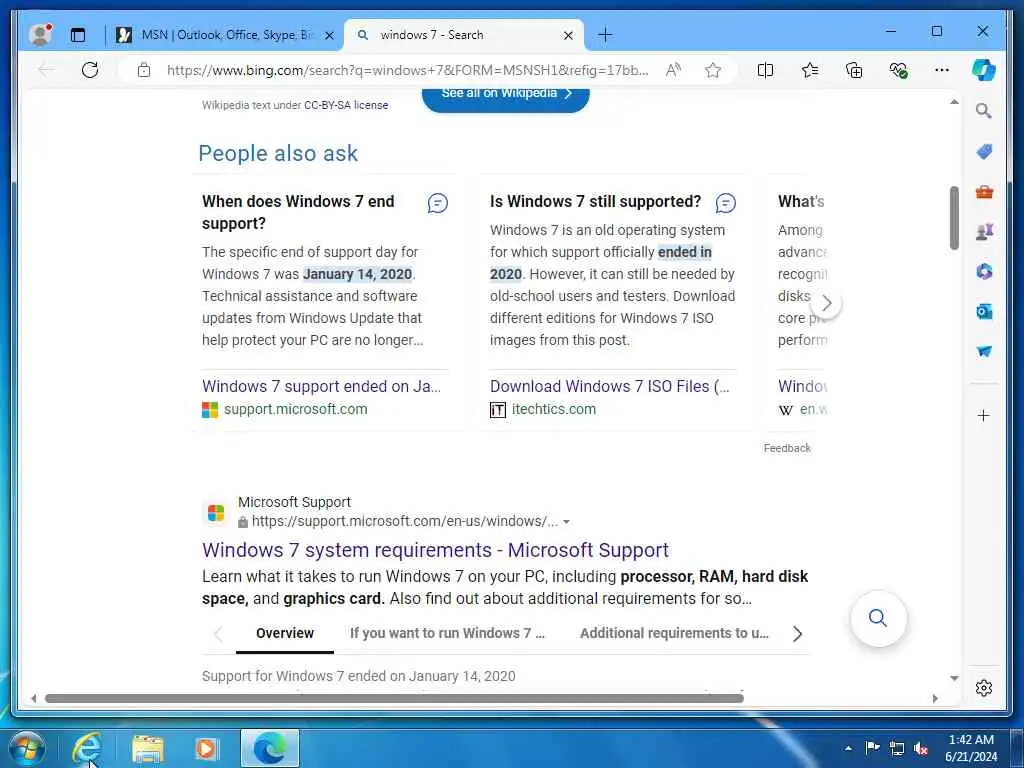Open the Edge profile avatar
The image size is (1024, 768).
tap(40, 35)
